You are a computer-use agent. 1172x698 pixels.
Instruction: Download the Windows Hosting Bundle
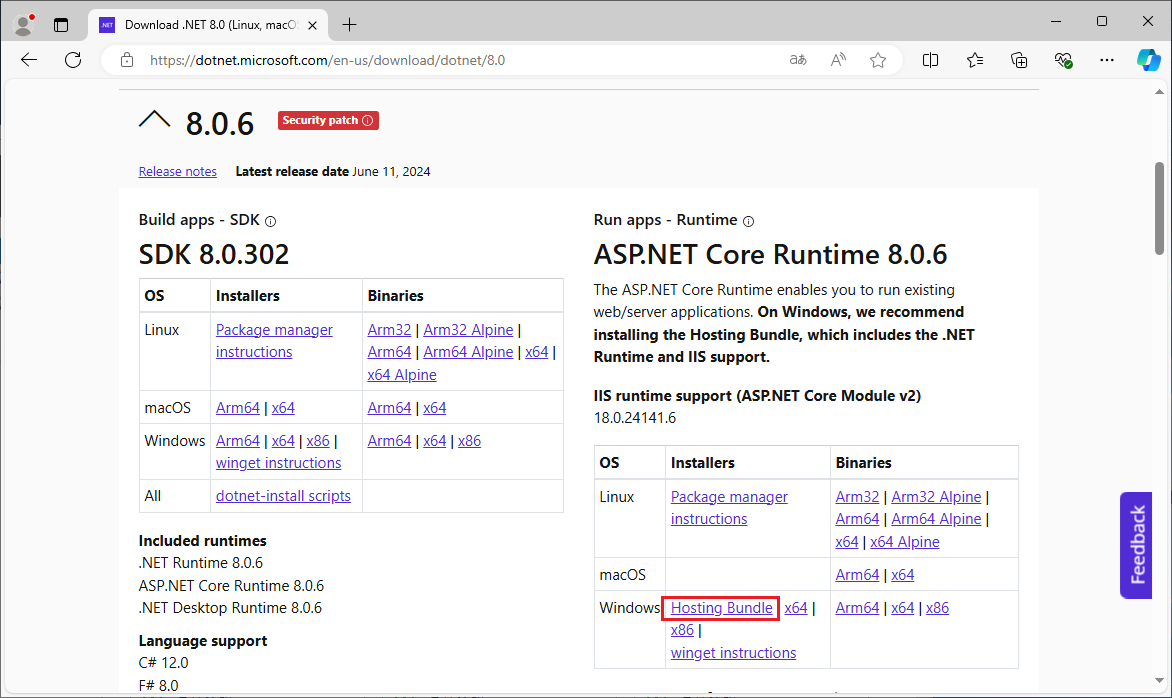[721, 608]
